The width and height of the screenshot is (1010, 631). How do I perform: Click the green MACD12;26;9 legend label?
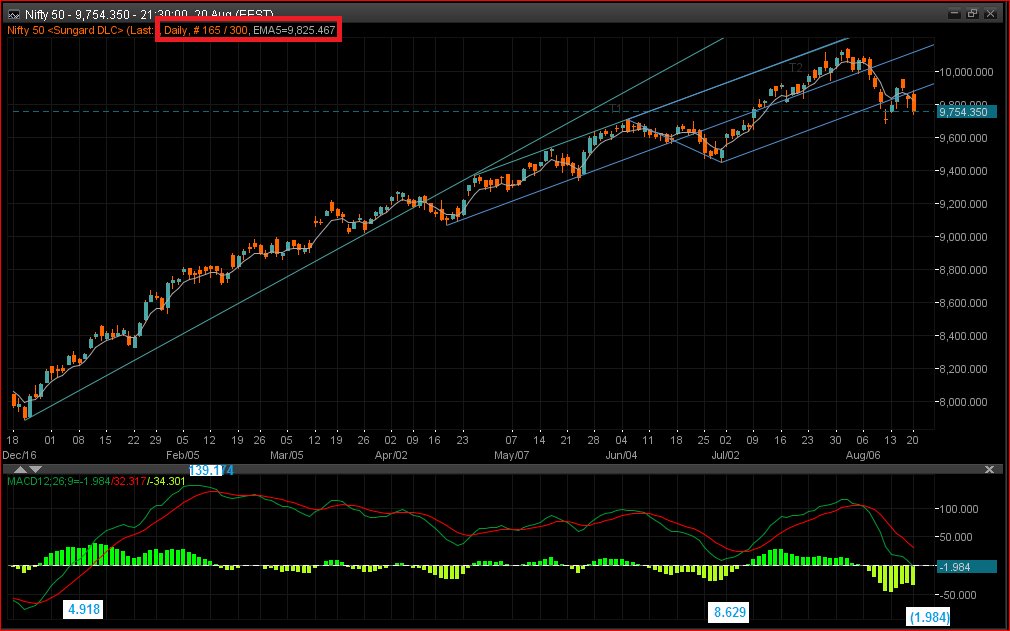[x=58, y=481]
